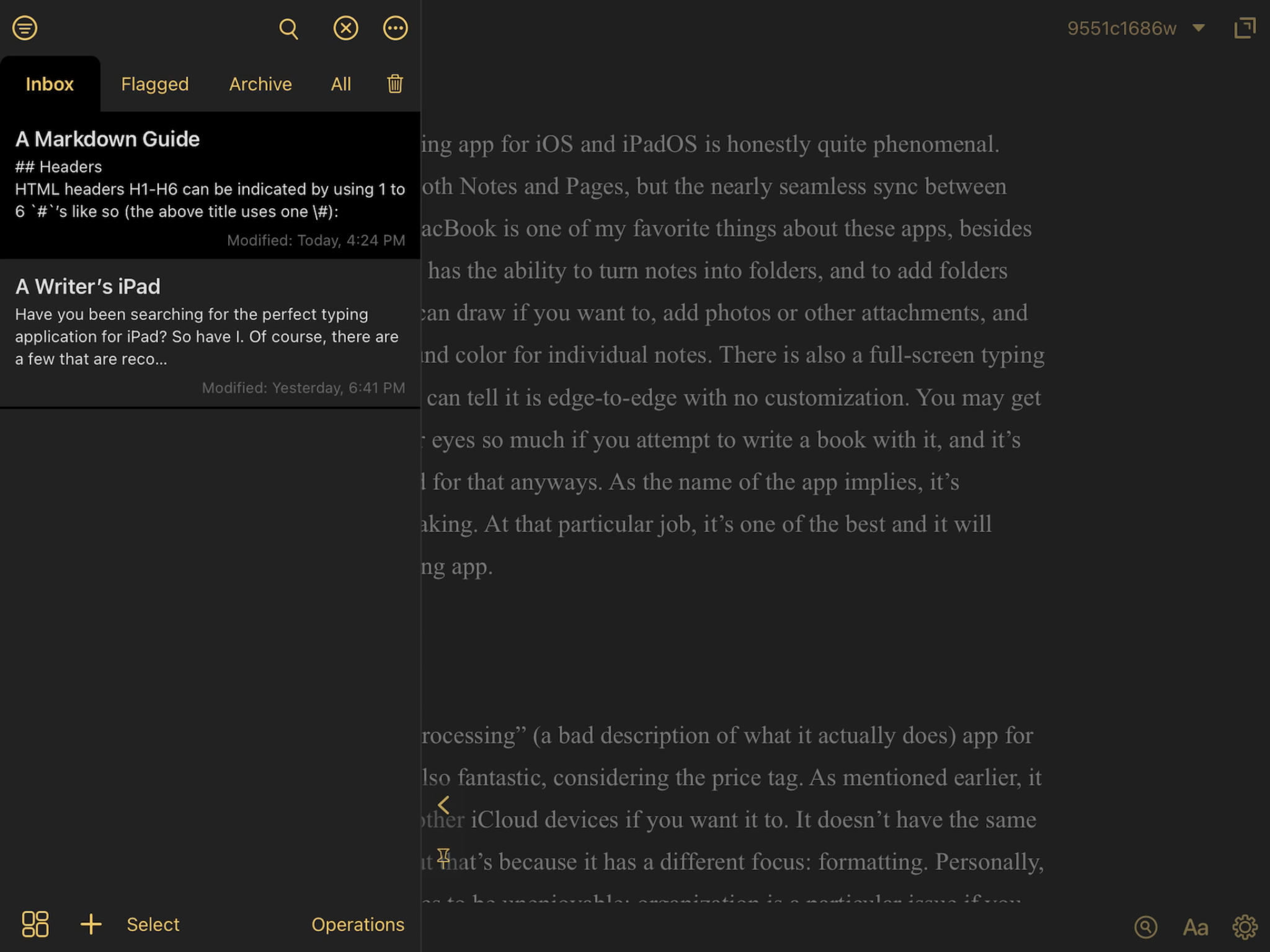
Task: Click Operations button for batch actions
Action: coord(357,924)
